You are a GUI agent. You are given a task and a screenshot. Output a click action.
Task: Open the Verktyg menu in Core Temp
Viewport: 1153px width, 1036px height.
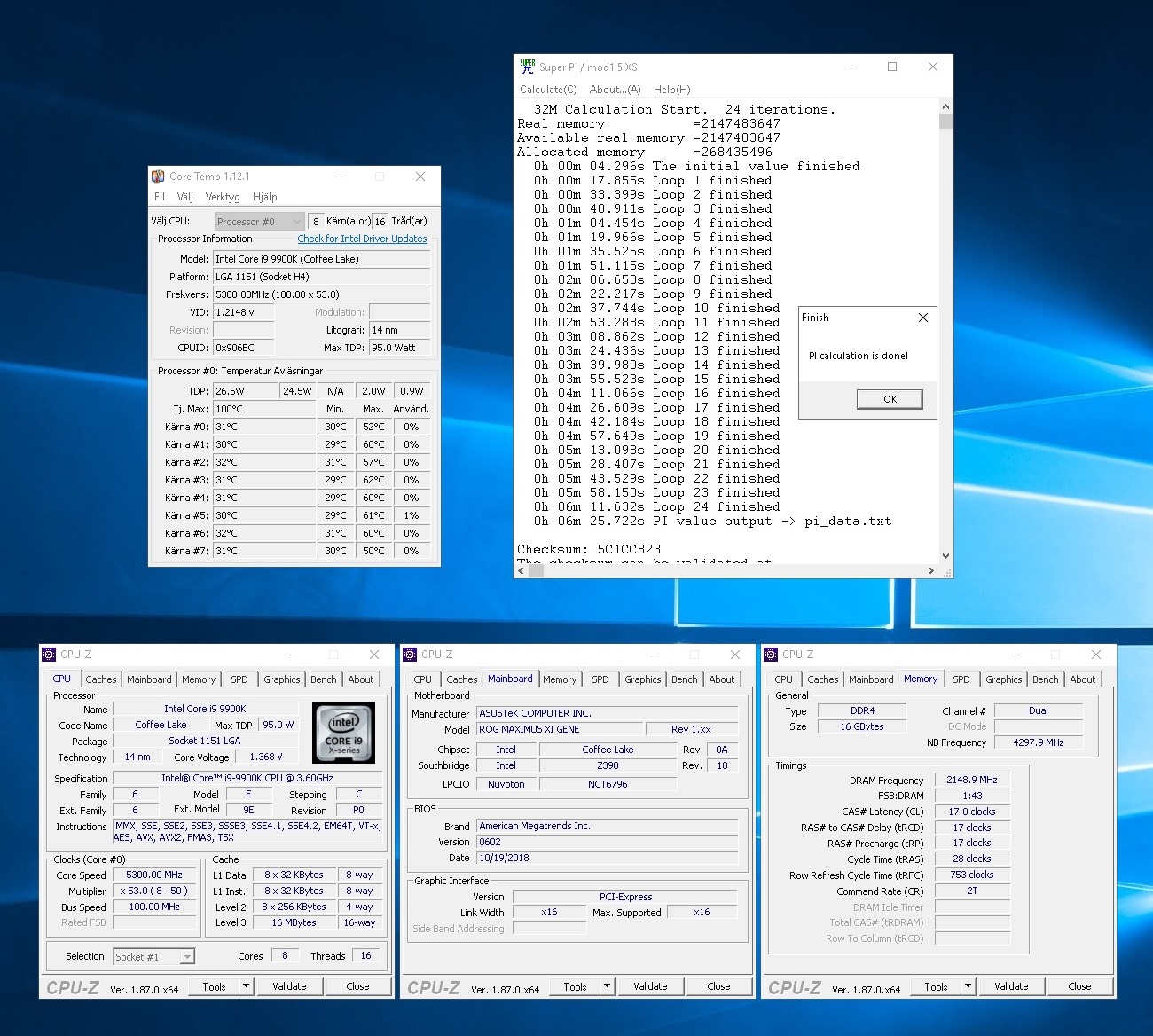point(223,197)
